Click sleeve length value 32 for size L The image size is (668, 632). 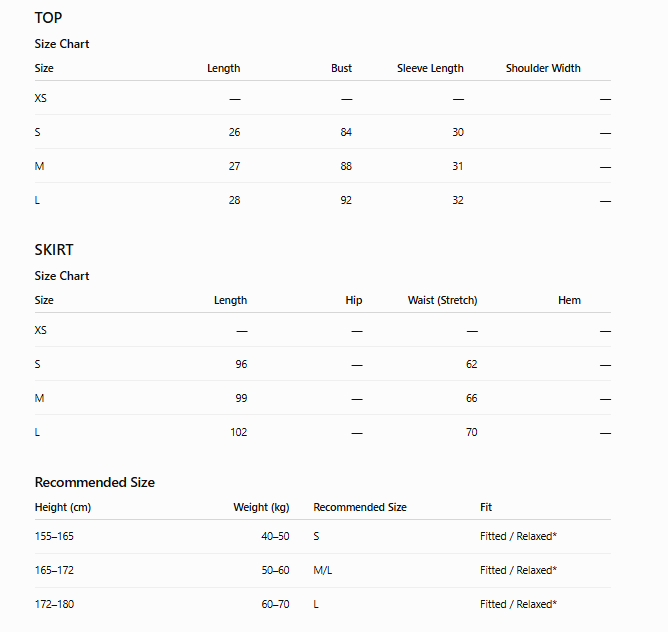tap(458, 200)
